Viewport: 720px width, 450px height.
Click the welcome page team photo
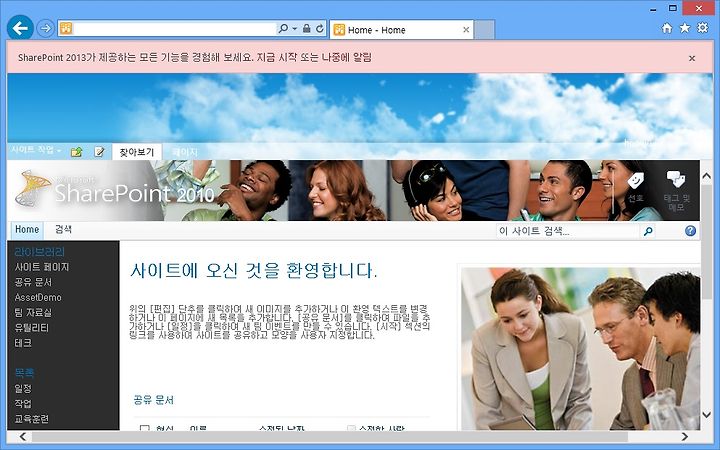tap(580, 349)
